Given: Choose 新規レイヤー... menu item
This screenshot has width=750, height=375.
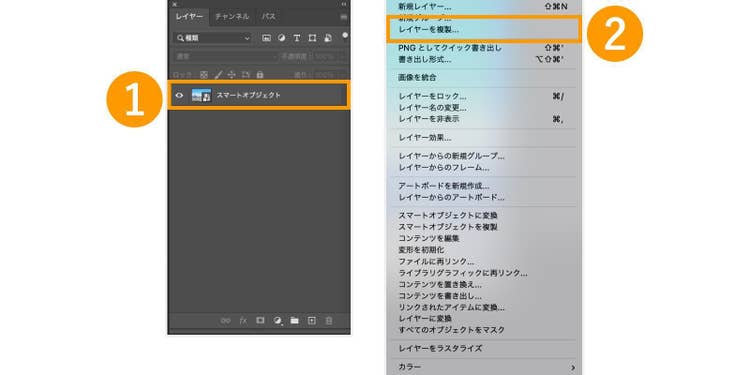Looking at the screenshot, I should click(x=484, y=7).
